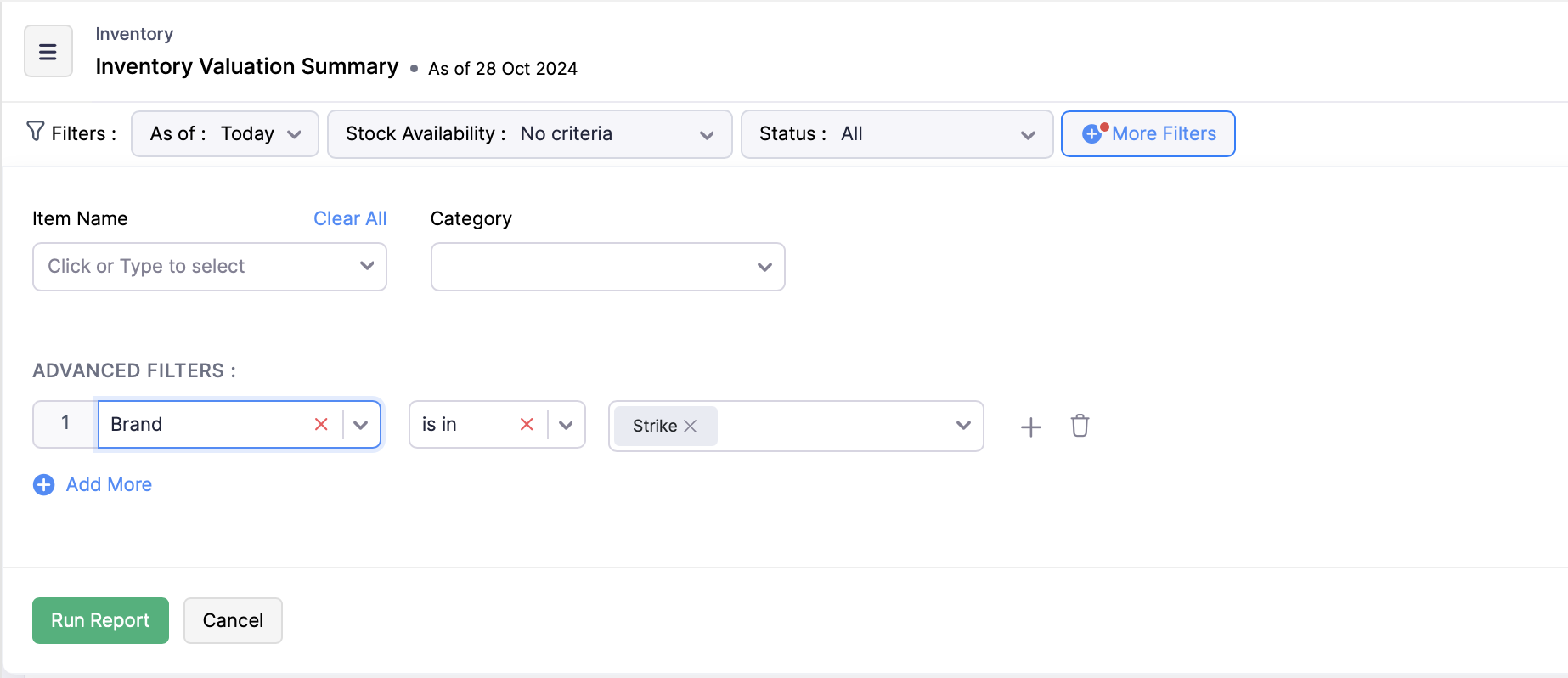Click the More Filters button
This screenshot has height=678, width=1568.
click(1148, 134)
